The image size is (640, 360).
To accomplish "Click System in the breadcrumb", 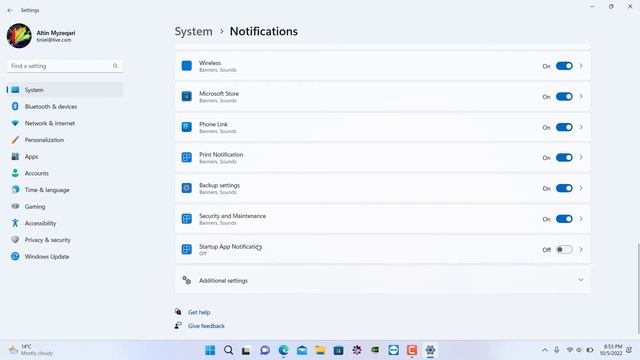I will tap(193, 31).
